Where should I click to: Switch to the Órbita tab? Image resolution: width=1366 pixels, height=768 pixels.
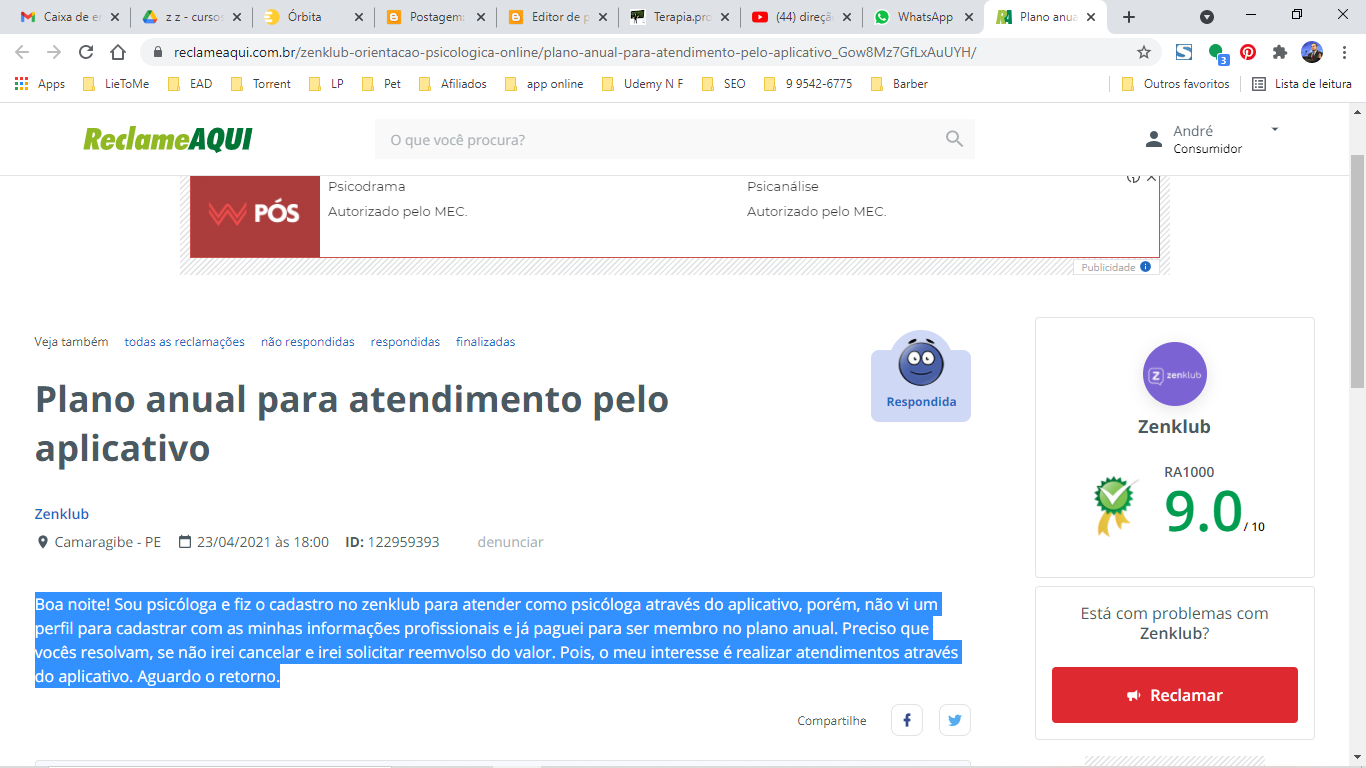click(312, 17)
